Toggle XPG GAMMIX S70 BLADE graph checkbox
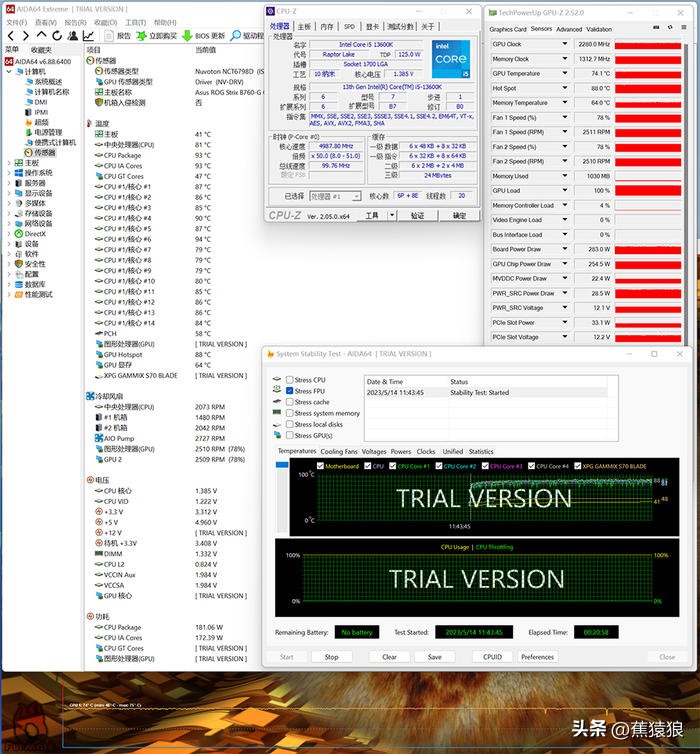700x754 pixels. [x=577, y=466]
